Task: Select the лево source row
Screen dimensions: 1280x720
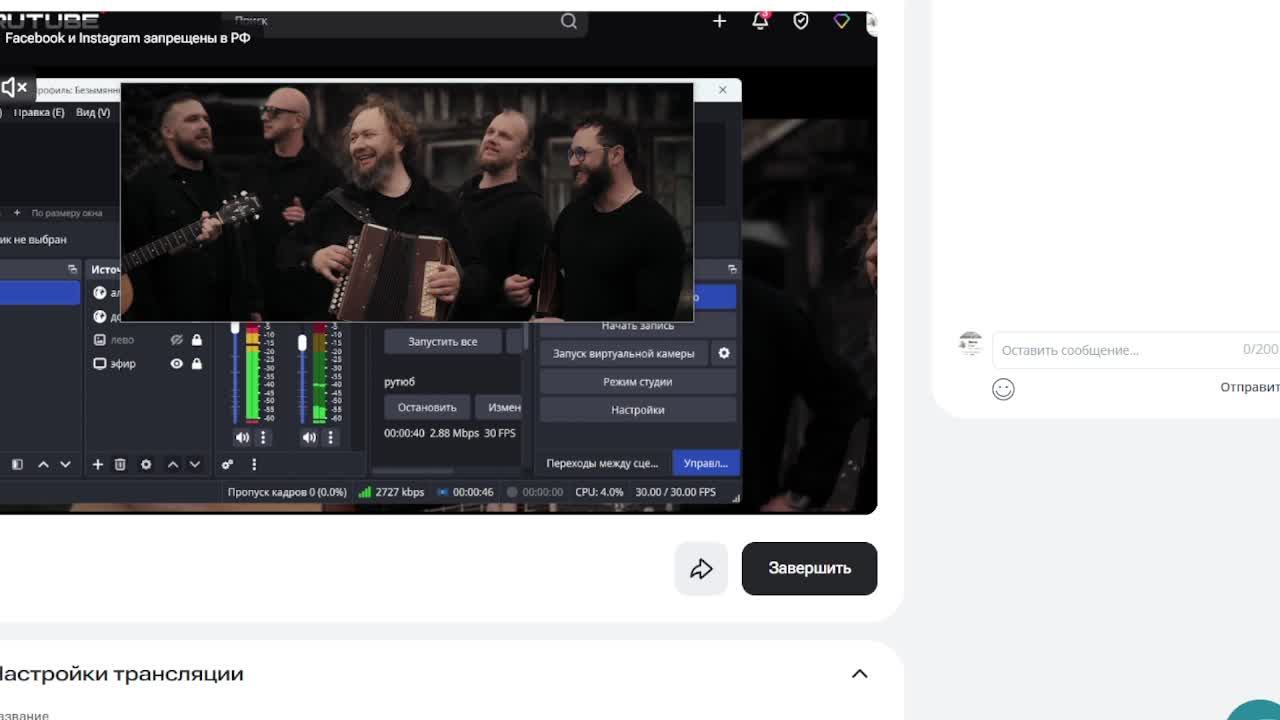Action: [x=147, y=340]
